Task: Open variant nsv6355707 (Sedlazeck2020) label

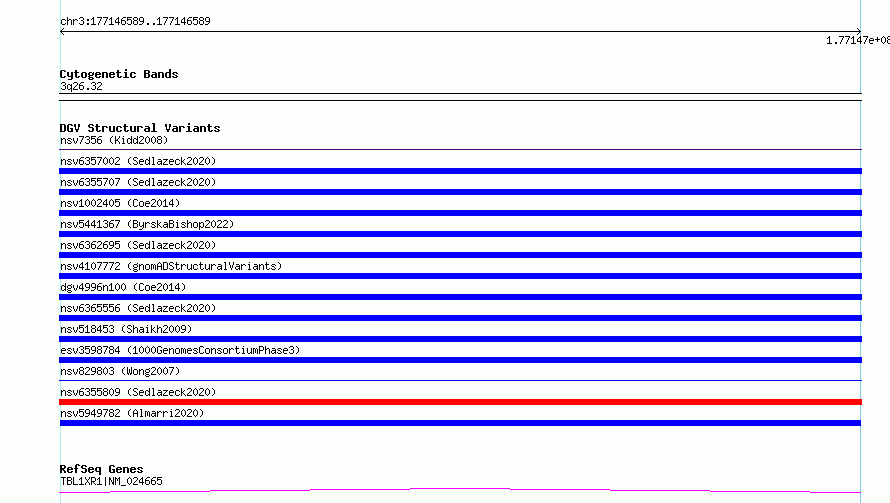Action: (138, 182)
